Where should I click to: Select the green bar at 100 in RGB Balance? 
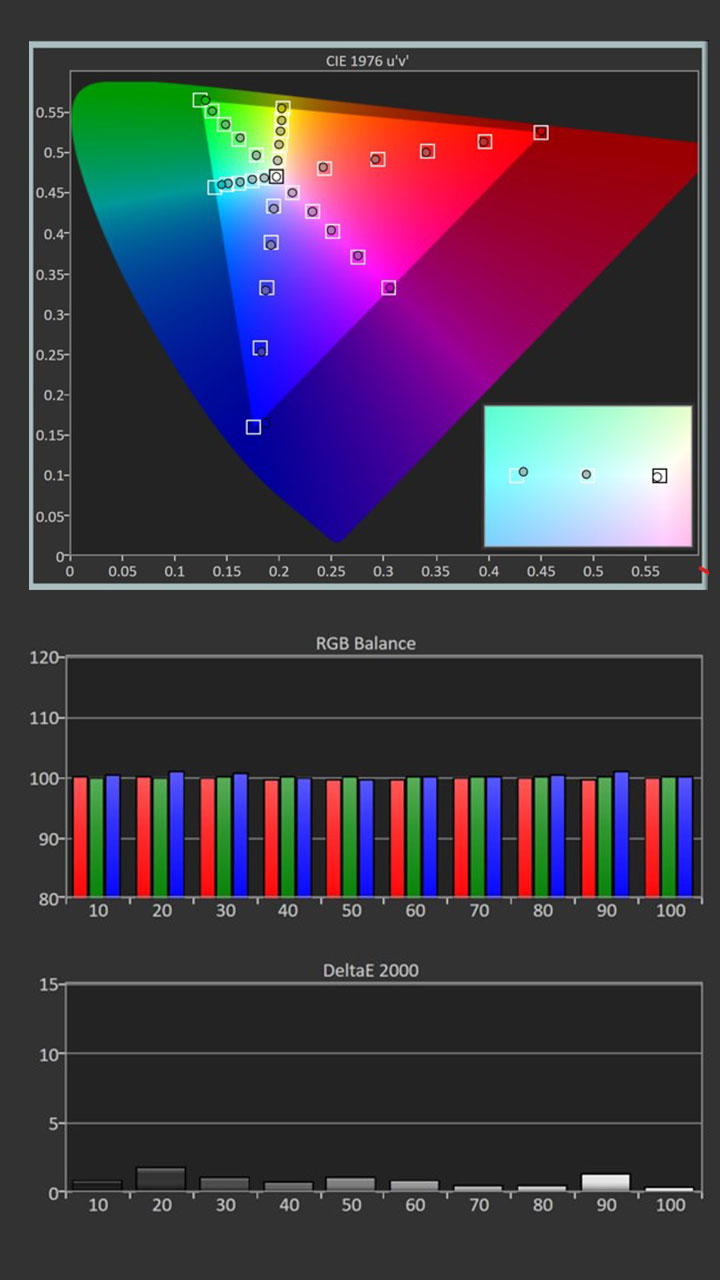coord(669,837)
